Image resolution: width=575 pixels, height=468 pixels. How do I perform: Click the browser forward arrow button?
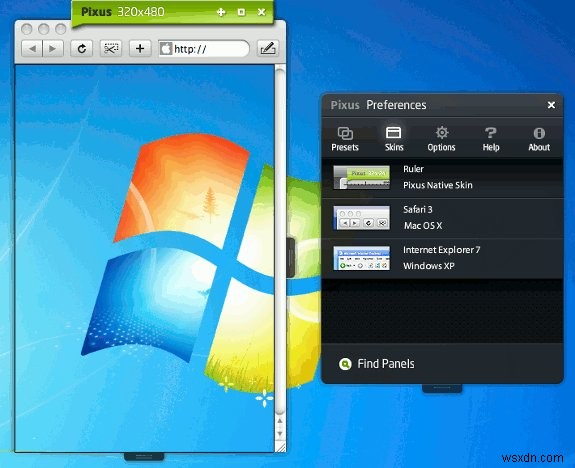[x=53, y=49]
